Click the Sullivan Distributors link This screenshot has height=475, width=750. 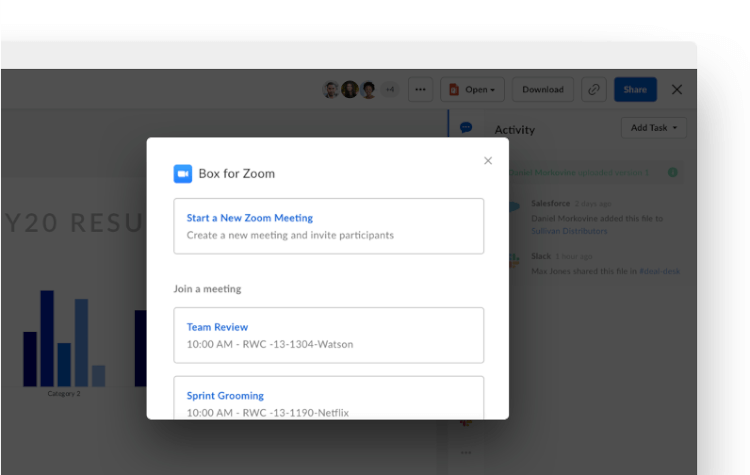pos(569,231)
